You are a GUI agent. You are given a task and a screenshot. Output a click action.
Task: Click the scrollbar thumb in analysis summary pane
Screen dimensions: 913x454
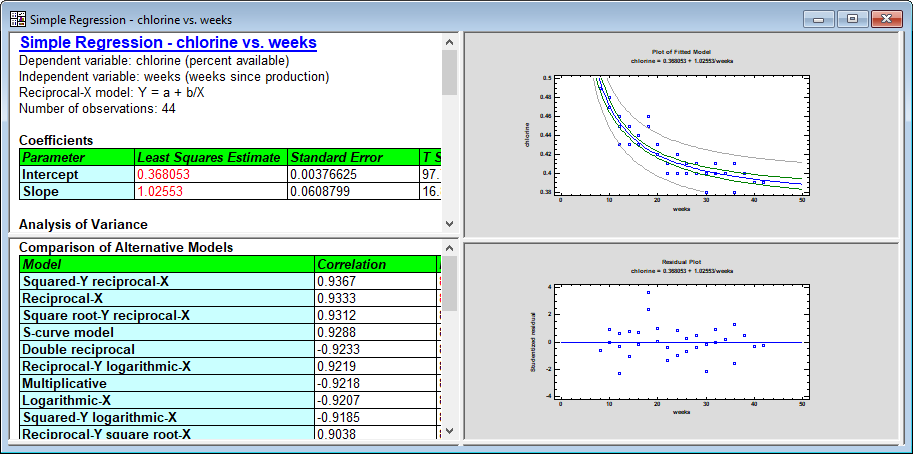[449, 72]
